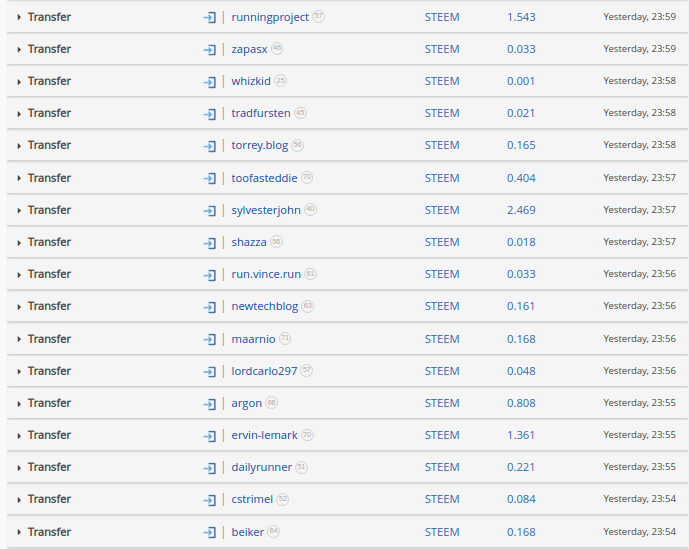Click reputation badge 71 next to maarnio

pyautogui.click(x=285, y=338)
